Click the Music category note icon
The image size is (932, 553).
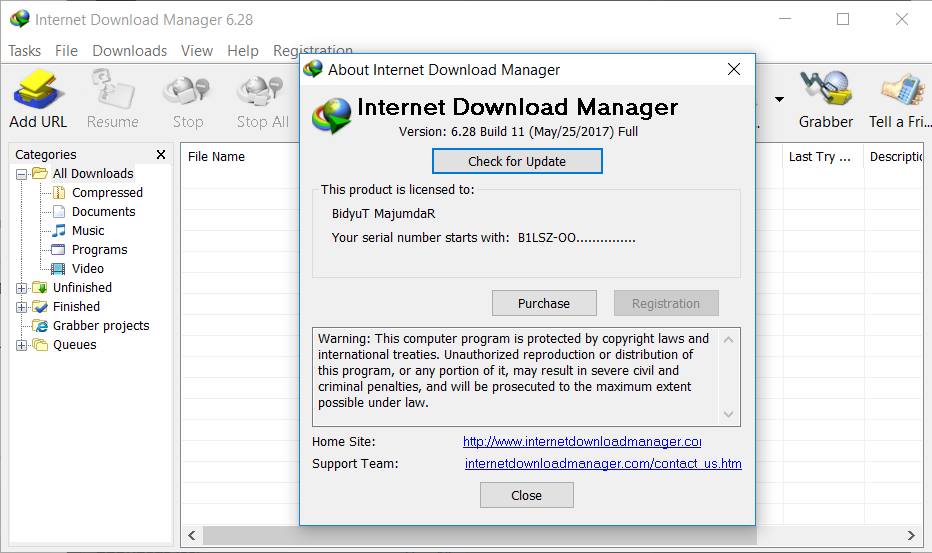coord(59,231)
